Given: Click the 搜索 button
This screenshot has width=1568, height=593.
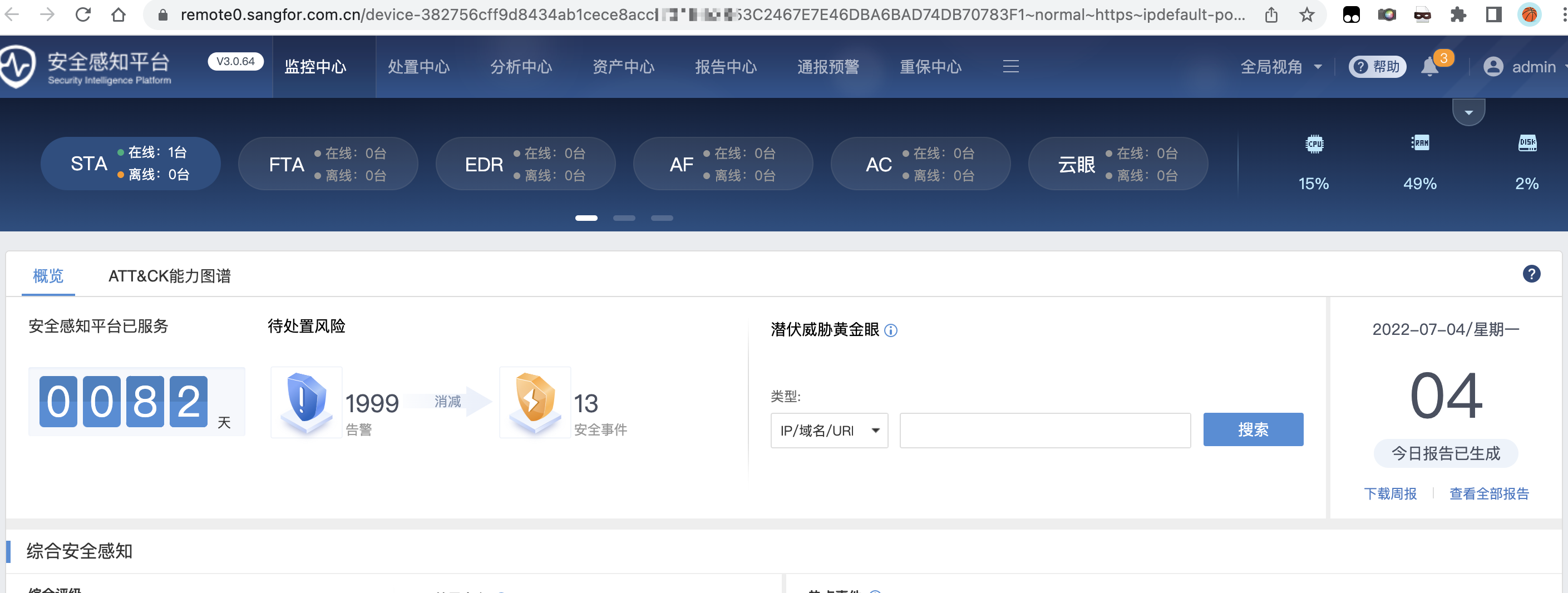Looking at the screenshot, I should (1253, 430).
